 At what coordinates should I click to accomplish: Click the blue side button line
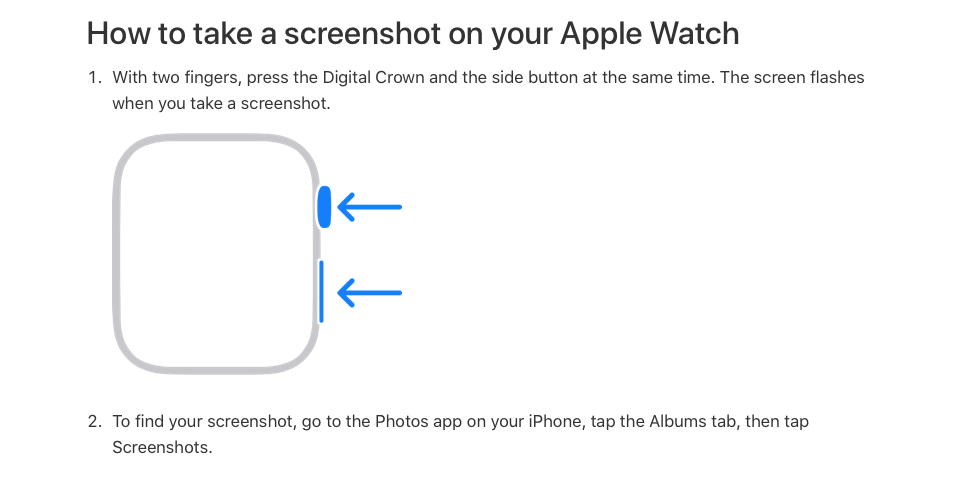(321, 291)
